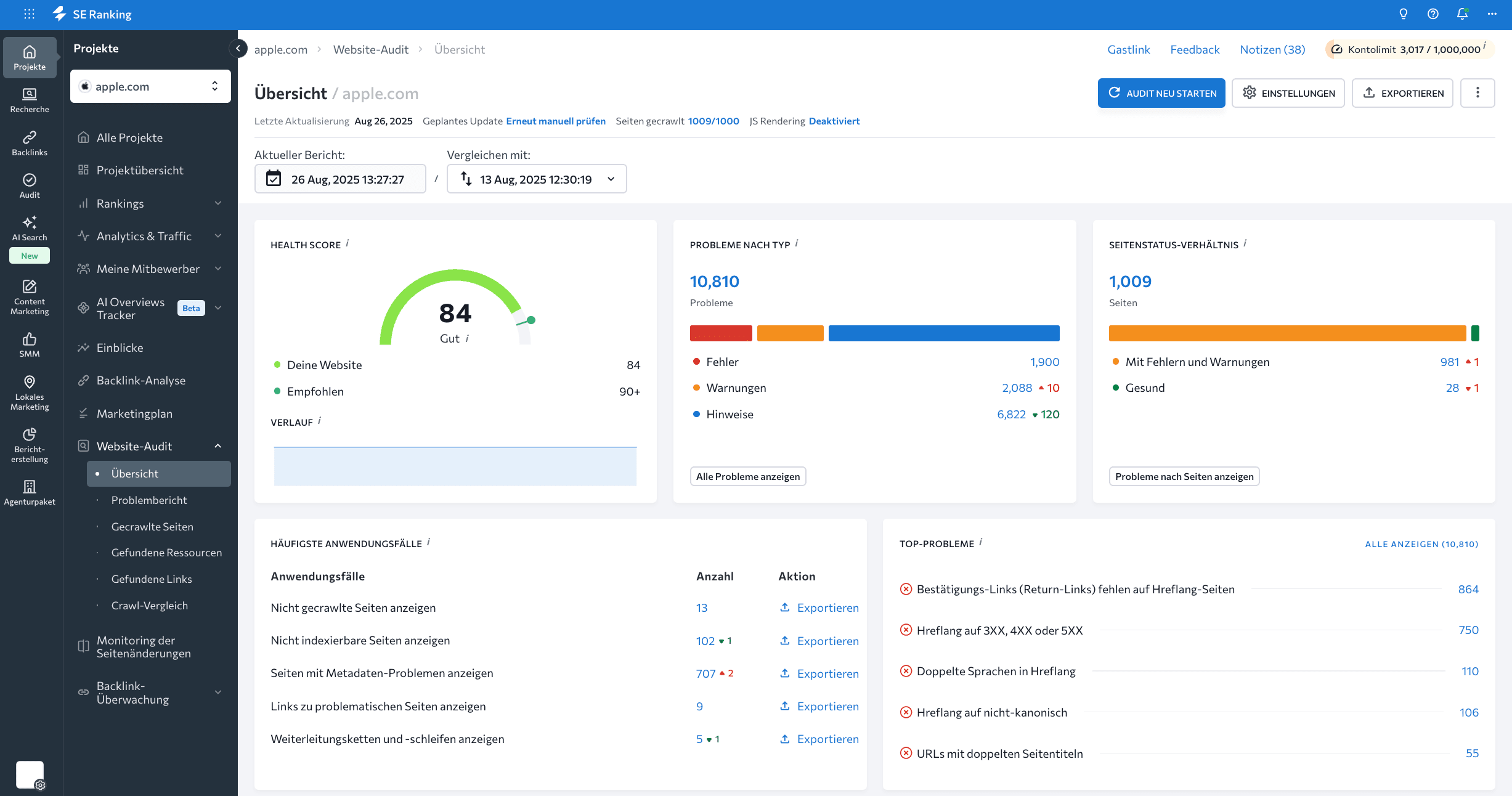Open Alle Projekte in sidebar
The image size is (1512, 796).
click(129, 137)
